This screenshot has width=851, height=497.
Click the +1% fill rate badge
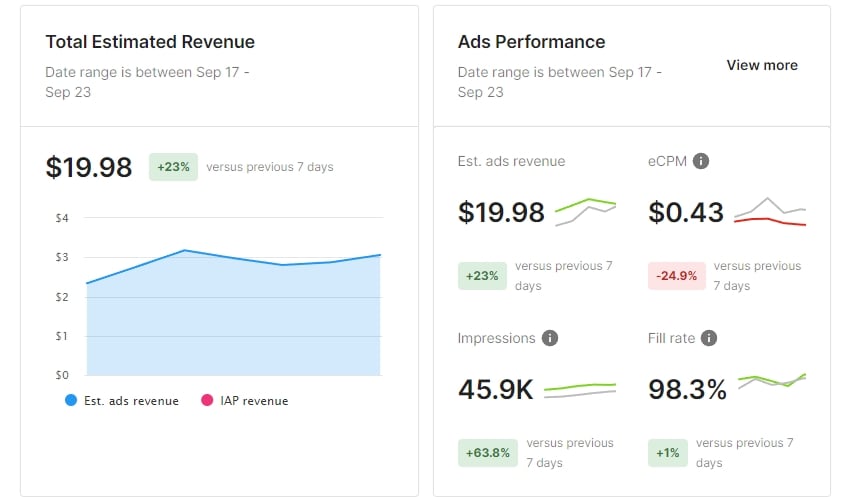click(668, 453)
